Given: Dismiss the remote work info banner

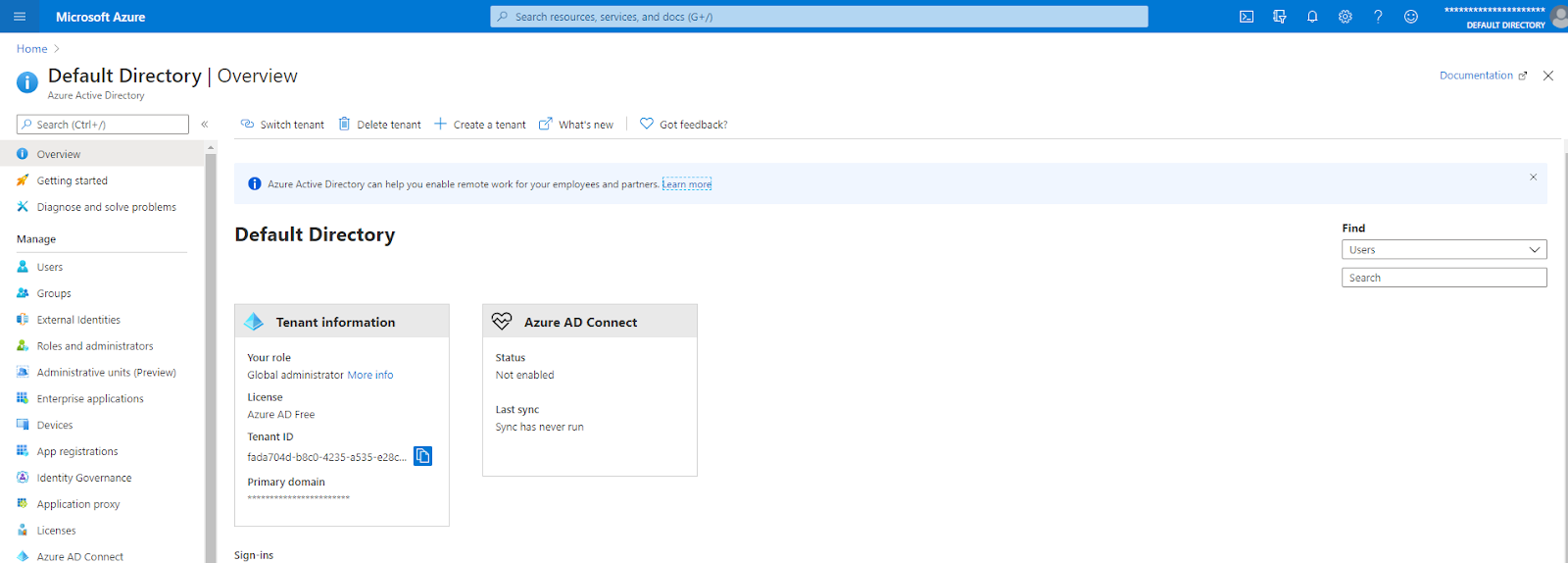Looking at the screenshot, I should (x=1533, y=178).
